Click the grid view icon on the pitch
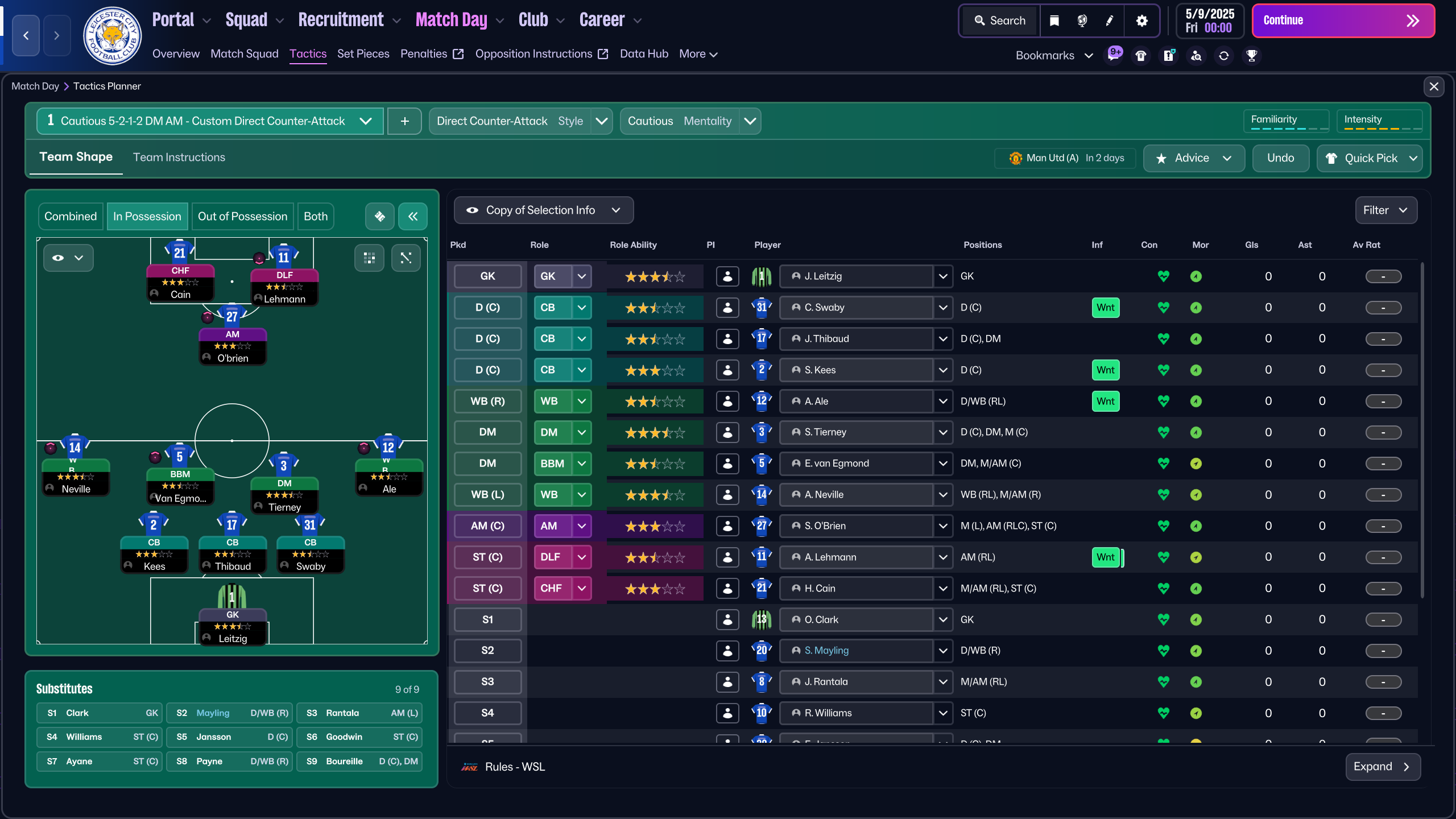1456x819 pixels. point(369,258)
